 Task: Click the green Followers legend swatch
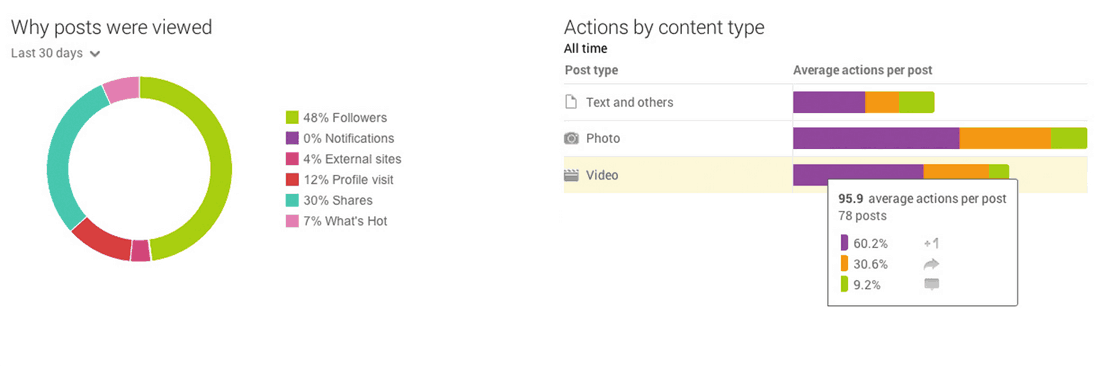click(x=292, y=118)
